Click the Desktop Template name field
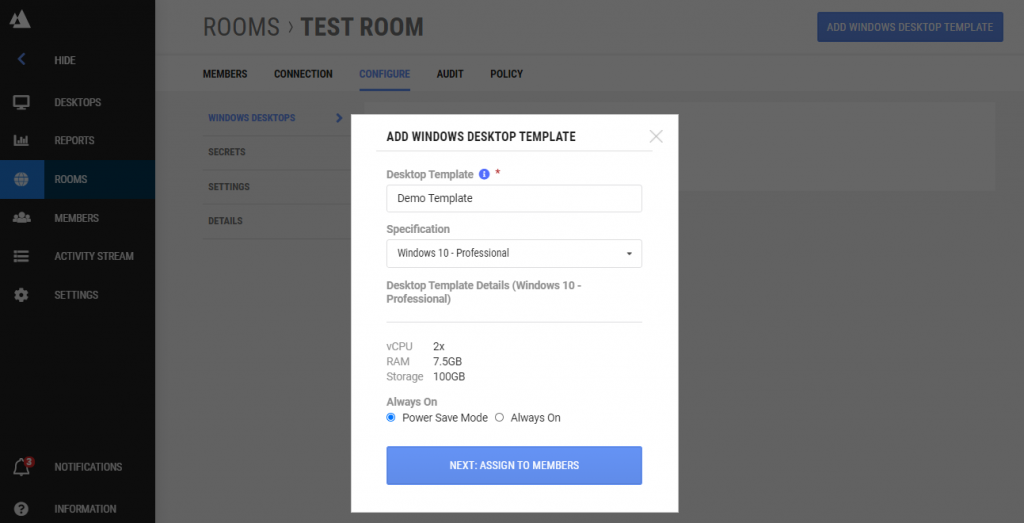 coord(514,198)
